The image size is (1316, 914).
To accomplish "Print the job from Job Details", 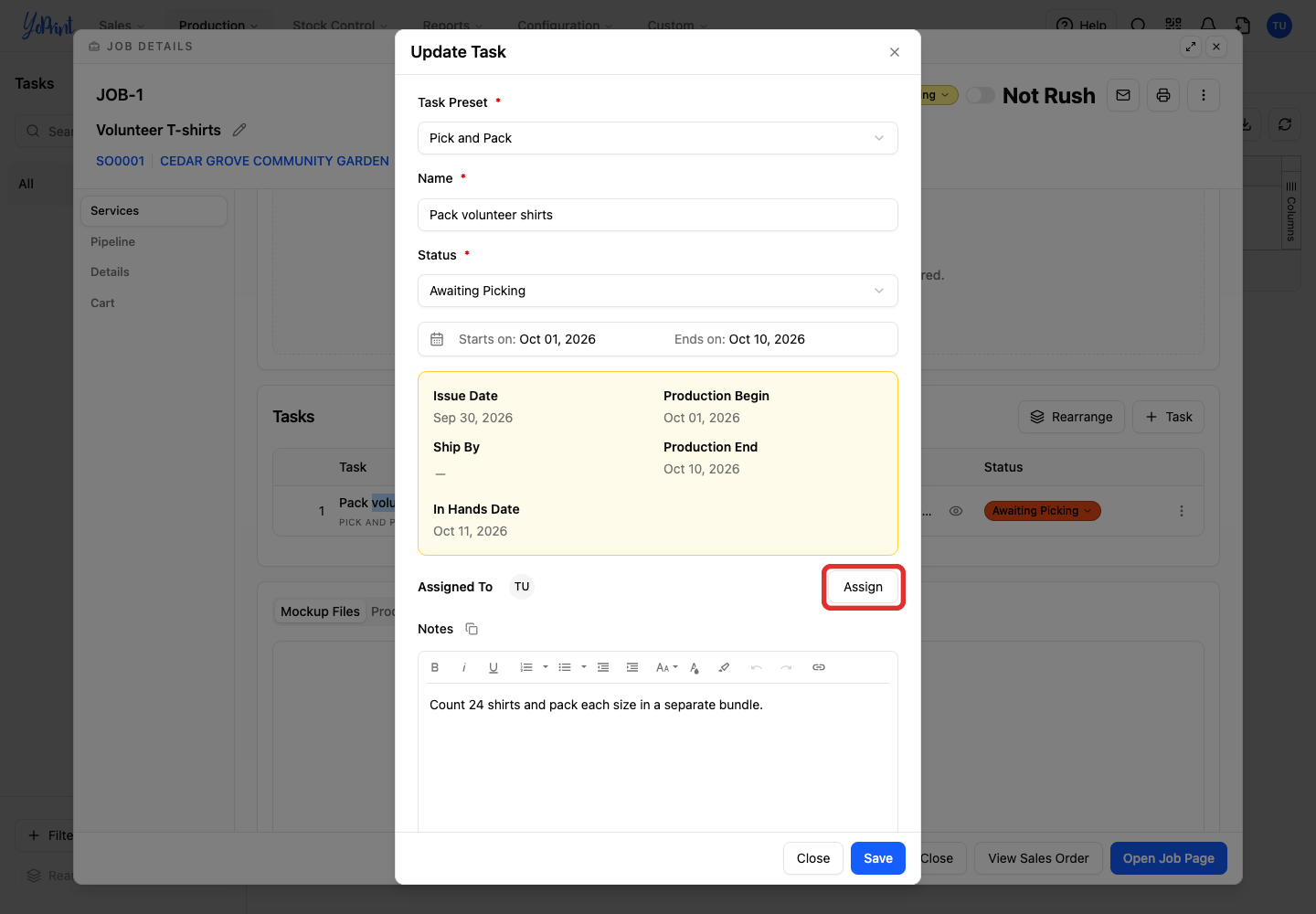I will (1163, 95).
